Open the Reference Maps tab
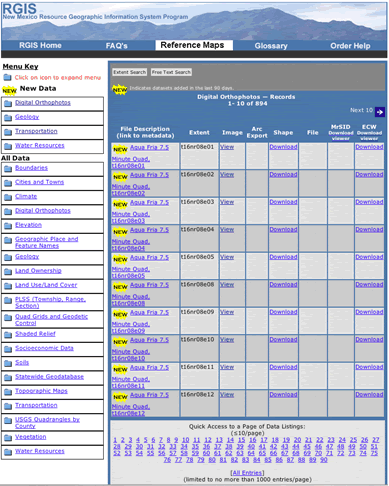Image resolution: width=389 pixels, height=486 pixels. [194, 45]
